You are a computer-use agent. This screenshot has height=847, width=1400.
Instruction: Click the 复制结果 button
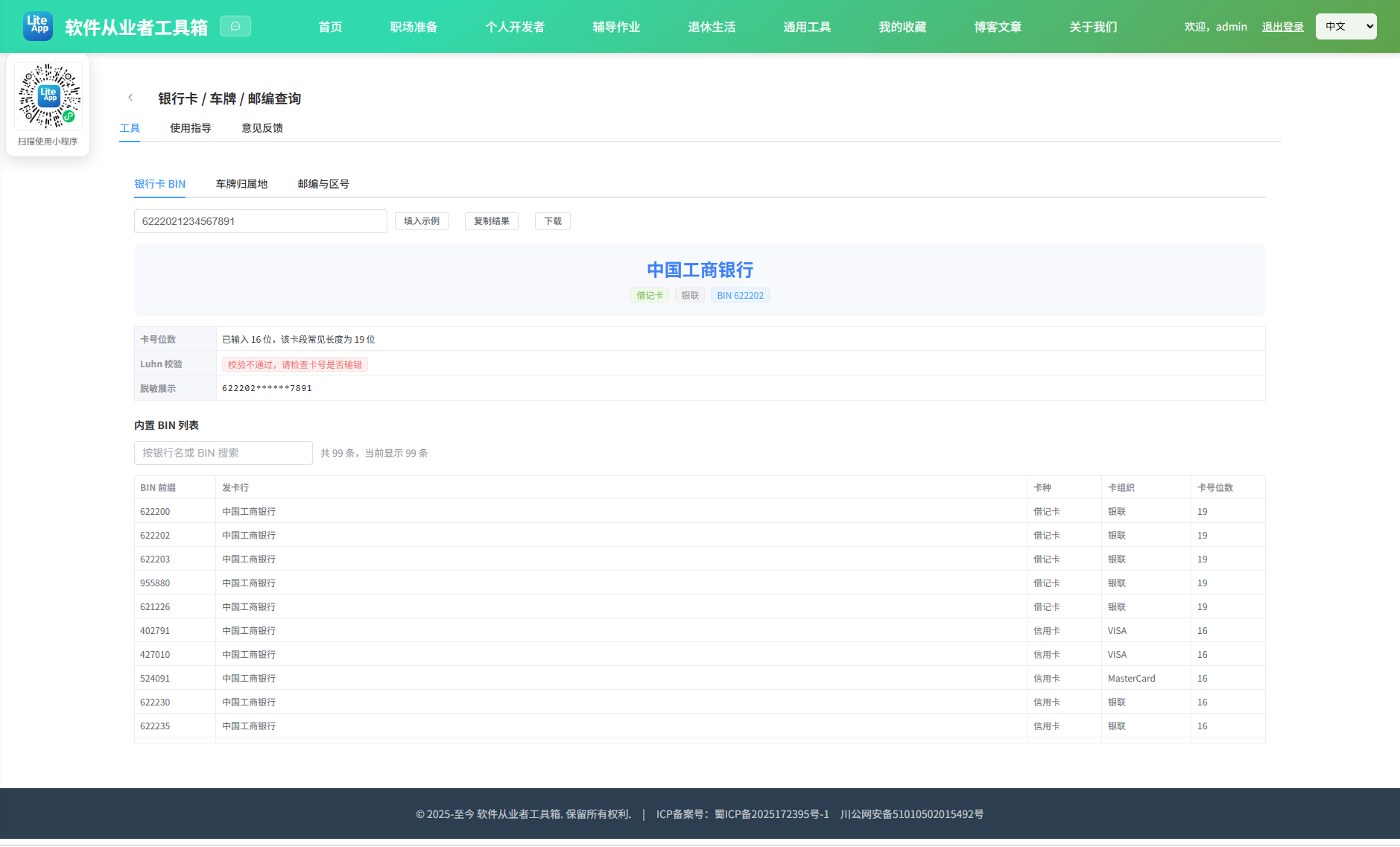(492, 221)
